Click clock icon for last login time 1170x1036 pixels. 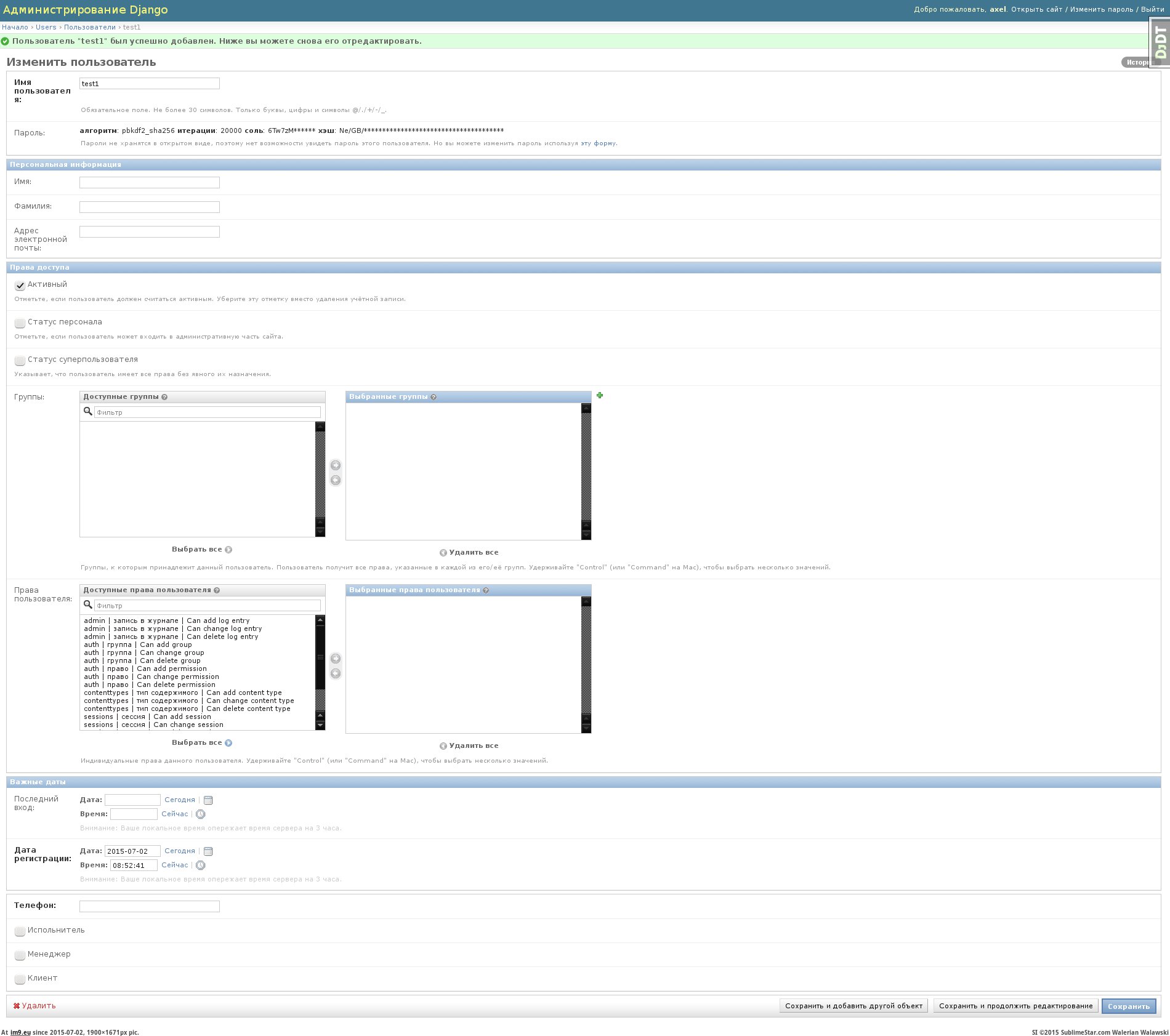tap(201, 814)
